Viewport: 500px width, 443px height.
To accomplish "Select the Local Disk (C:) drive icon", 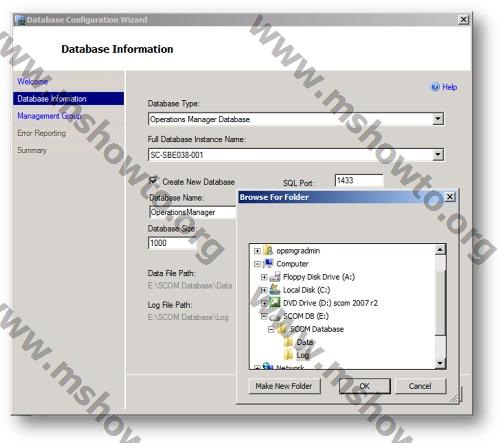I will tap(275, 290).
